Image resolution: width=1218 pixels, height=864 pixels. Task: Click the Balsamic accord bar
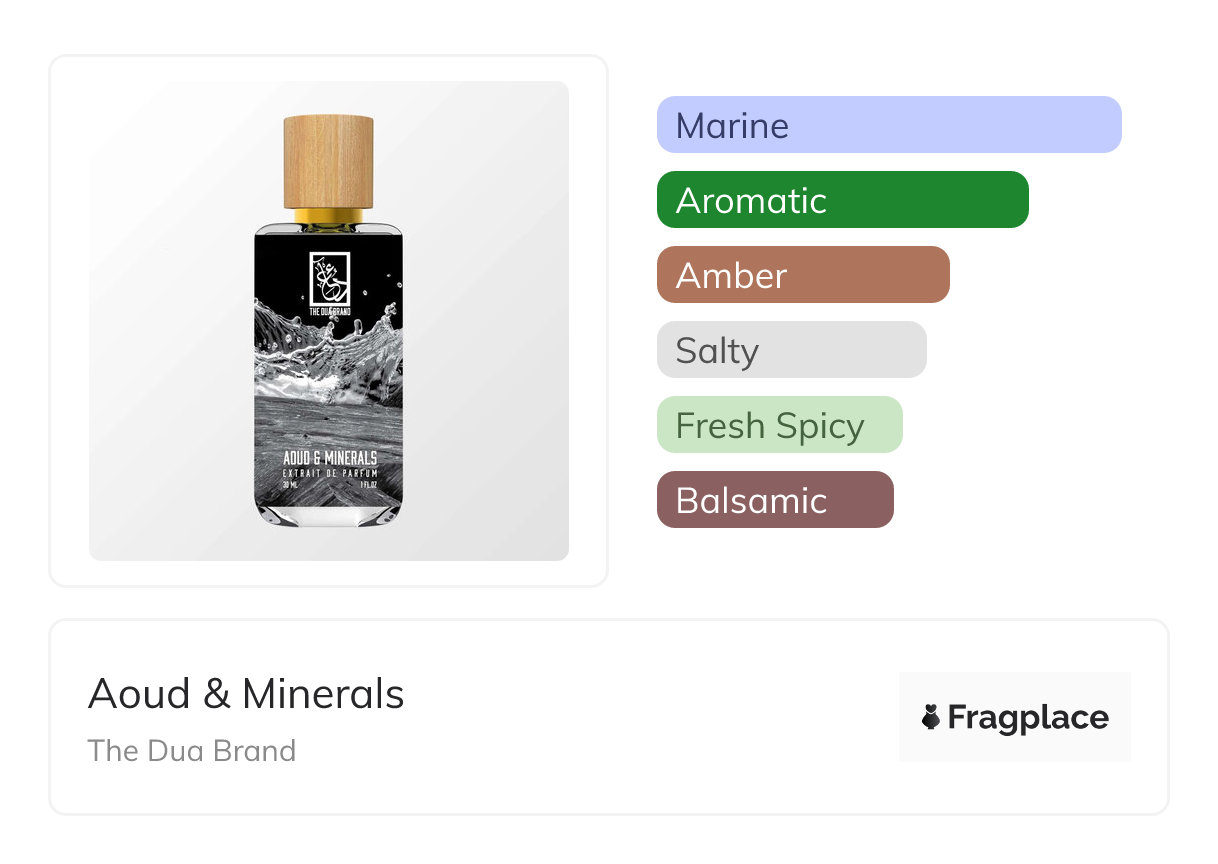point(775,500)
